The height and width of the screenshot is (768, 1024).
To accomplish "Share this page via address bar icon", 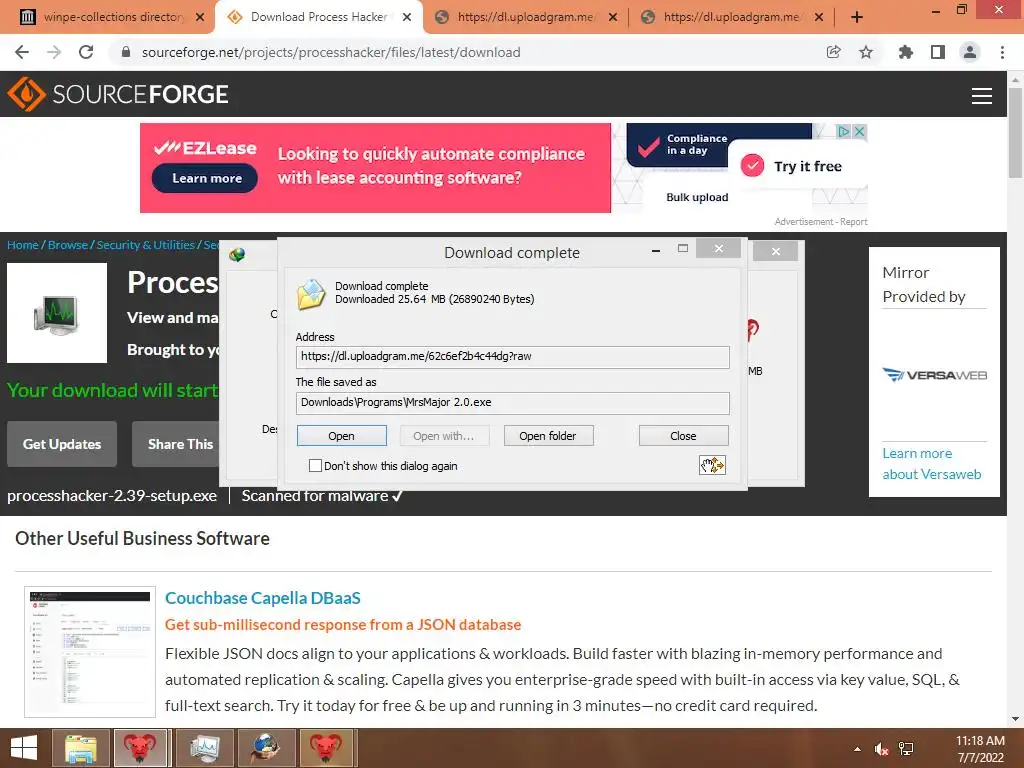I will pyautogui.click(x=833, y=52).
